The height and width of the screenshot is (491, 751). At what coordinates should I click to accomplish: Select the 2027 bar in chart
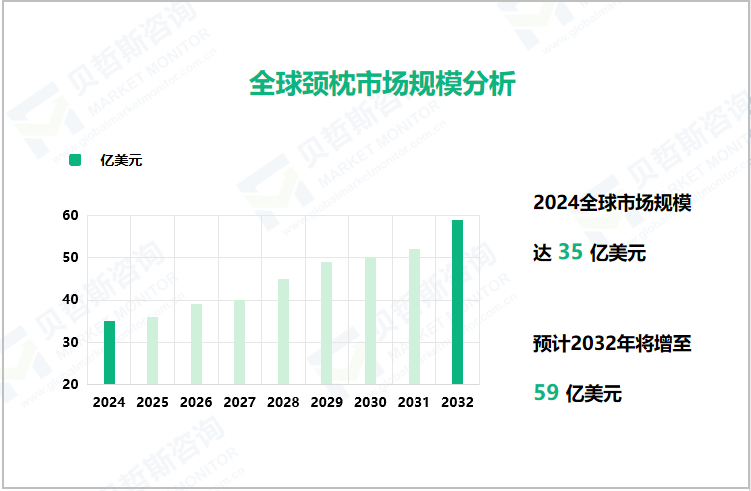pos(239,342)
